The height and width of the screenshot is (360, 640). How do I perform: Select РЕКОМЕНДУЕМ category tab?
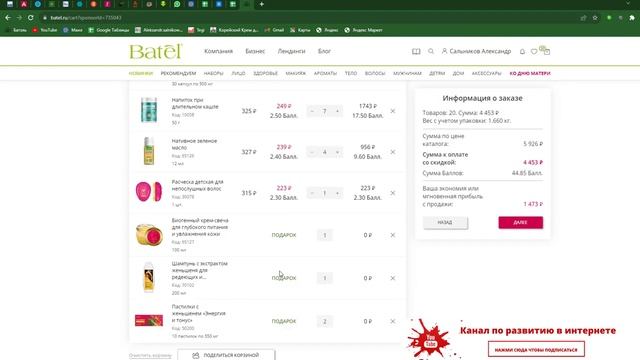(x=178, y=73)
